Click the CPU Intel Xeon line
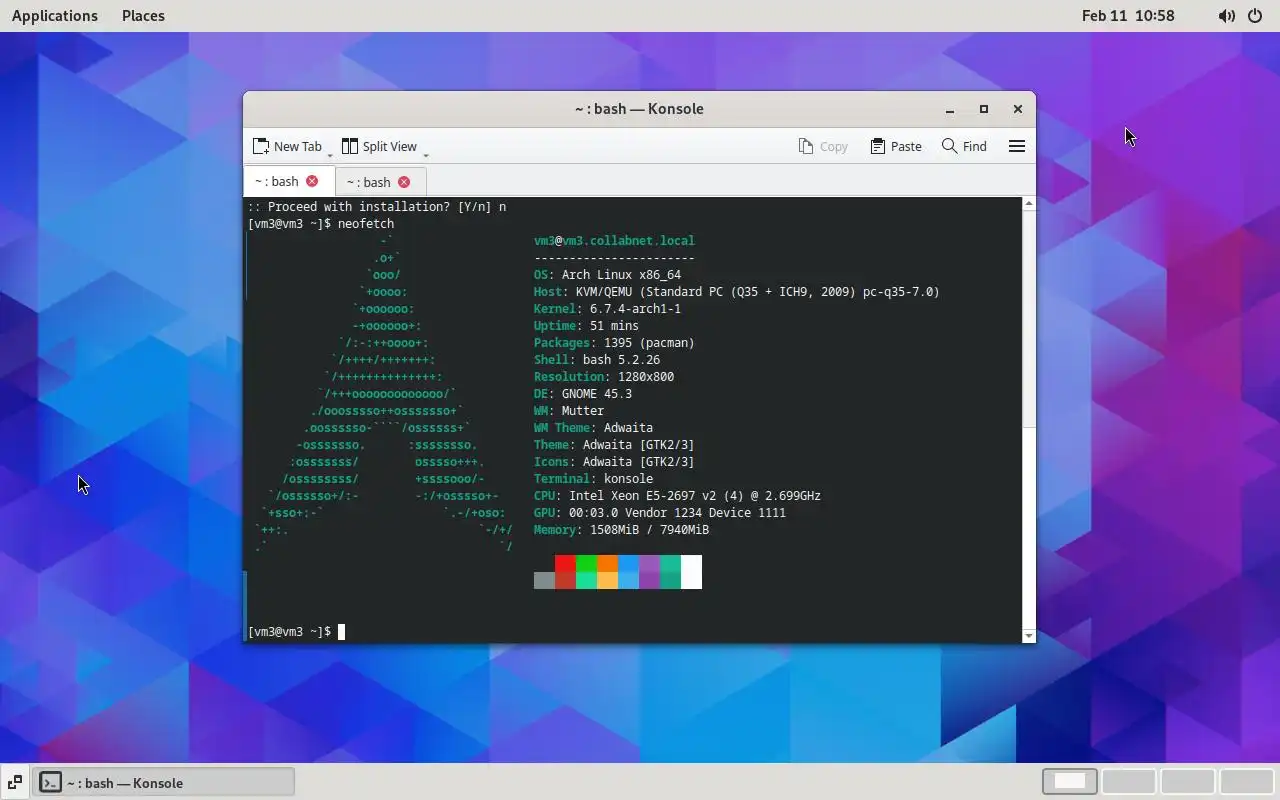Image resolution: width=1280 pixels, height=800 pixels. tap(677, 496)
